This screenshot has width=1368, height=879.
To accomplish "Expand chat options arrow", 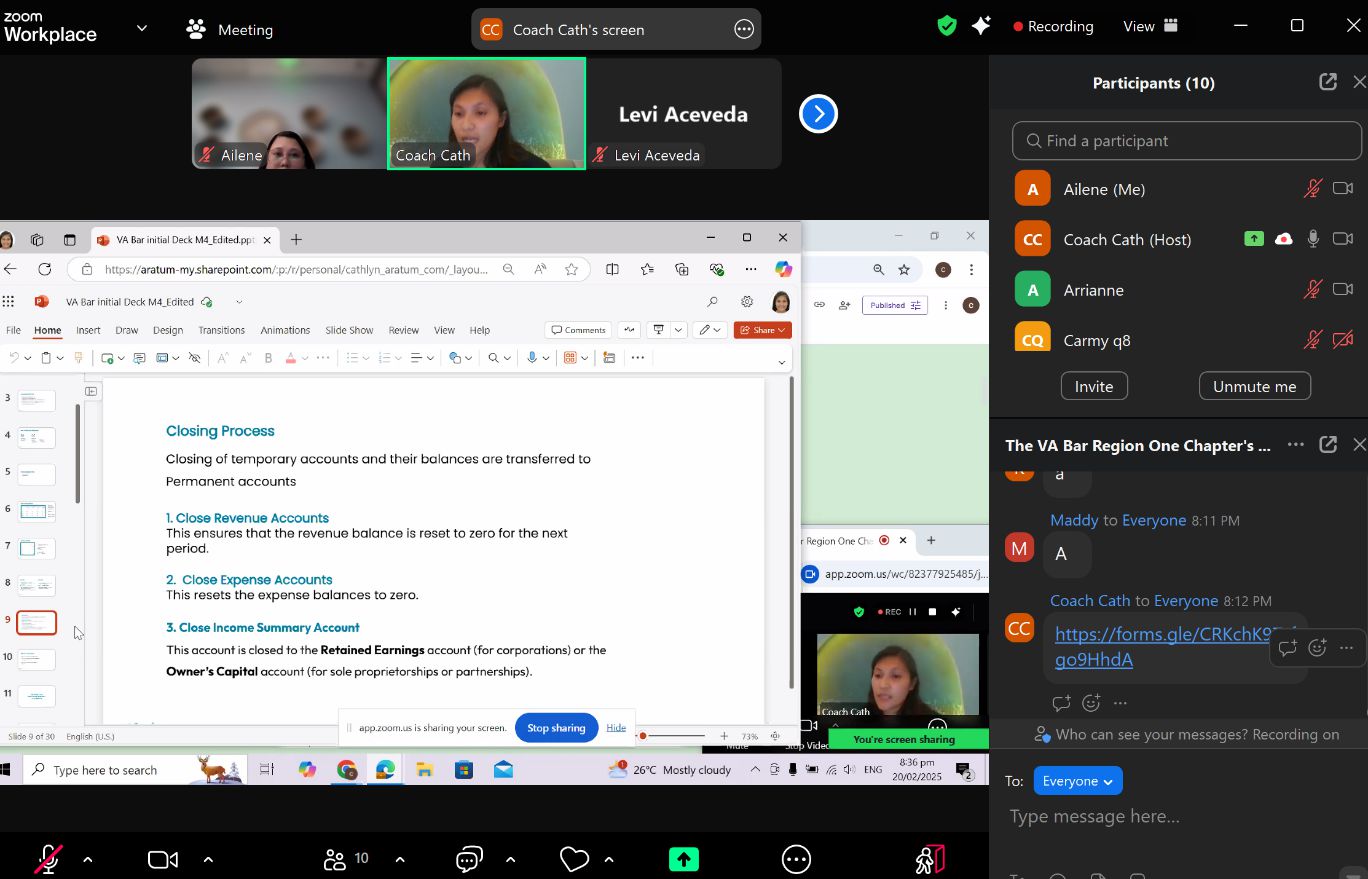I will pos(511,859).
